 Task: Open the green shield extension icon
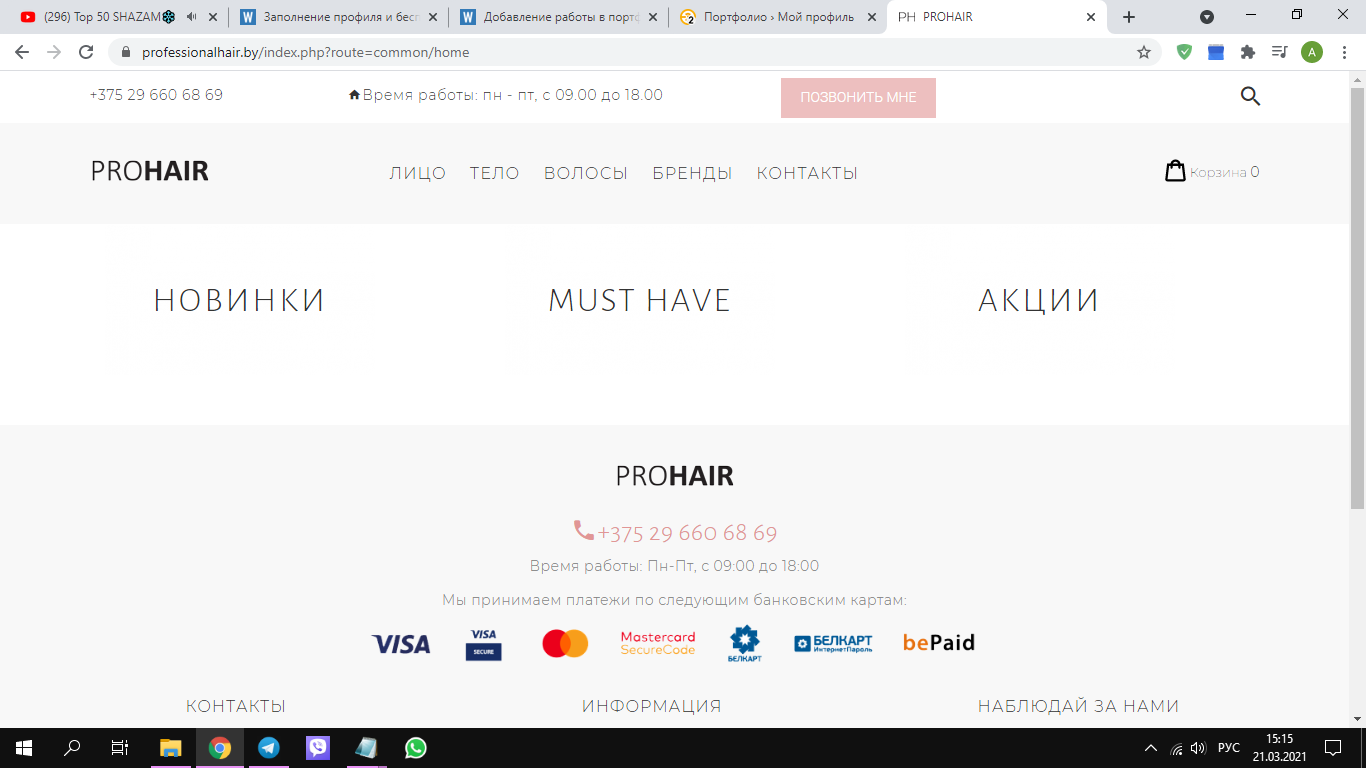point(1184,52)
